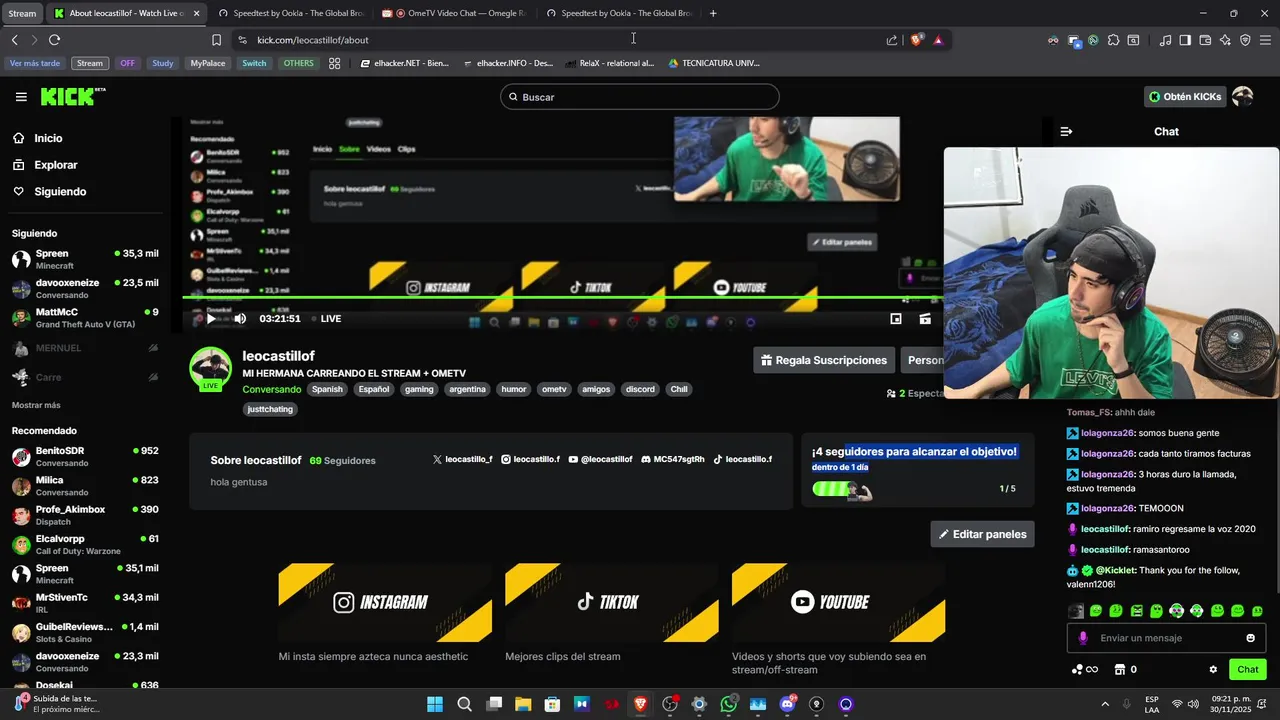Open the Instagram banner panel

[x=385, y=602]
